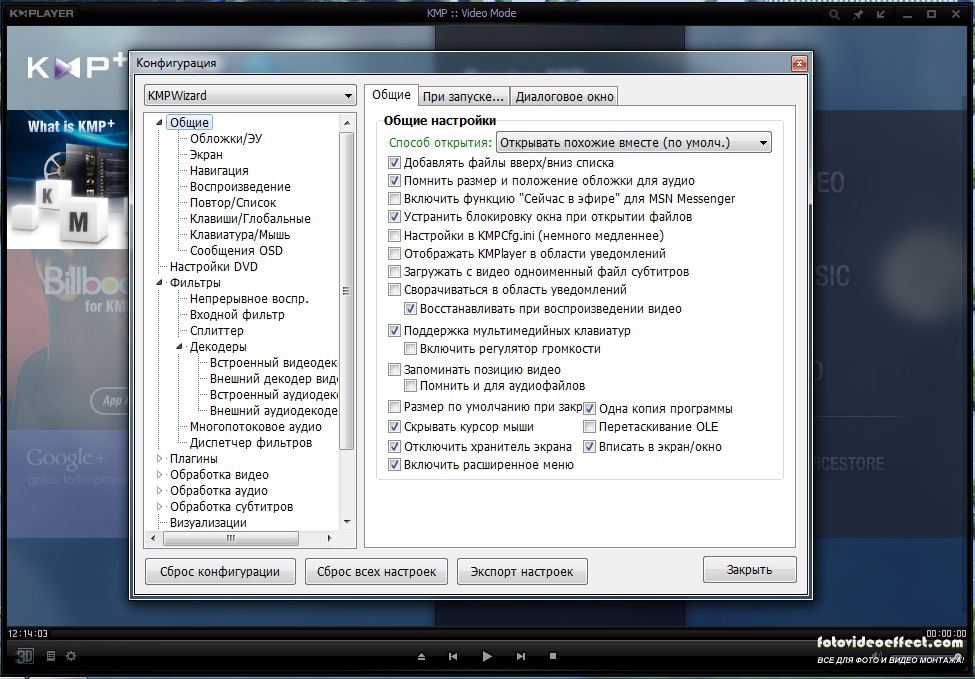Toggle the 3D mode icon

(x=24, y=655)
